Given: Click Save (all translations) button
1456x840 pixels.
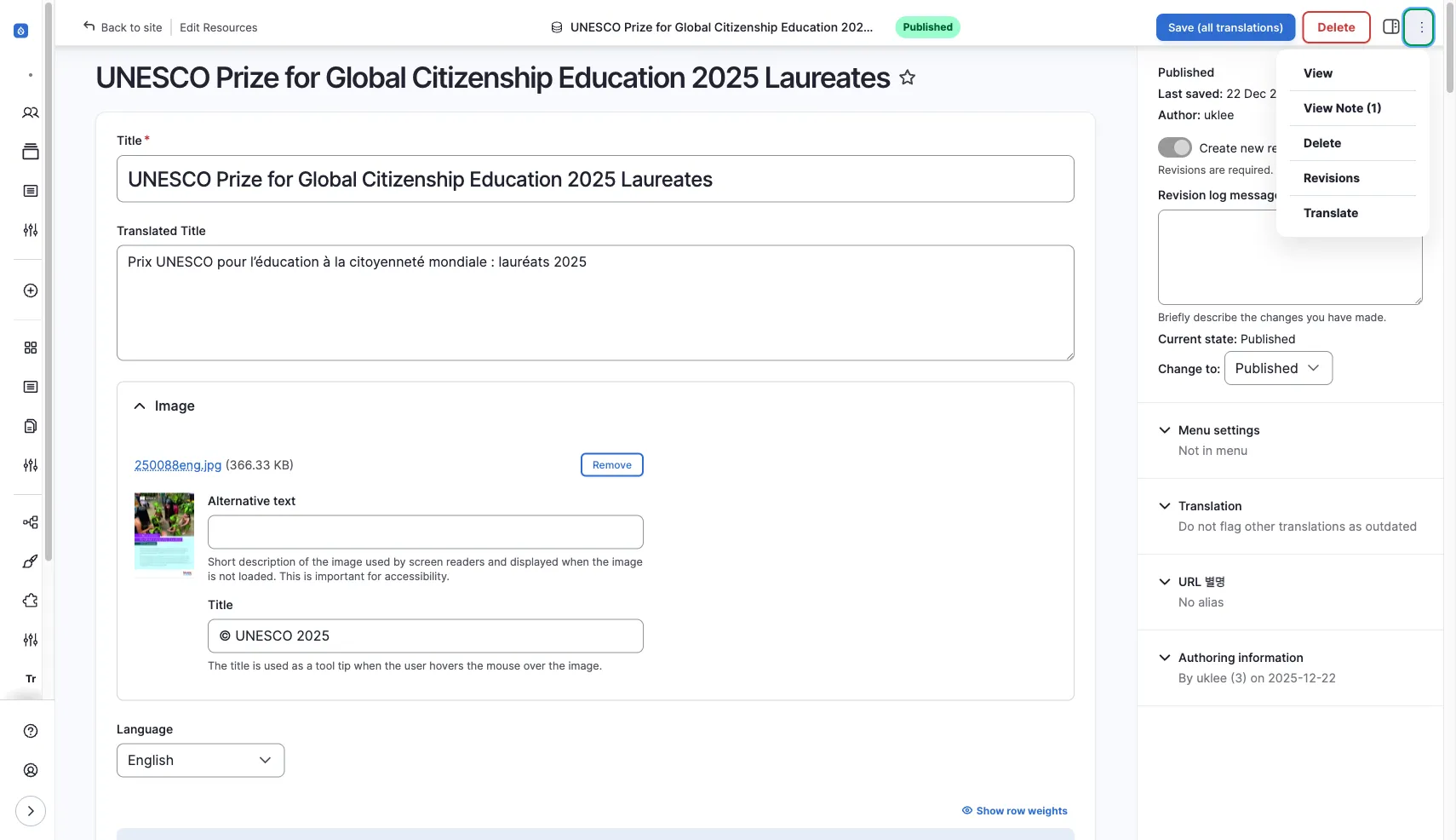Looking at the screenshot, I should click(1224, 27).
